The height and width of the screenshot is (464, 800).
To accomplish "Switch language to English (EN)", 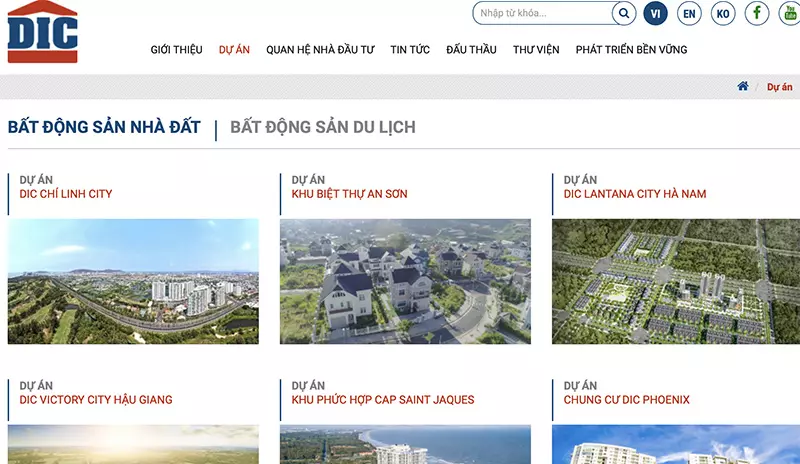I will point(689,13).
